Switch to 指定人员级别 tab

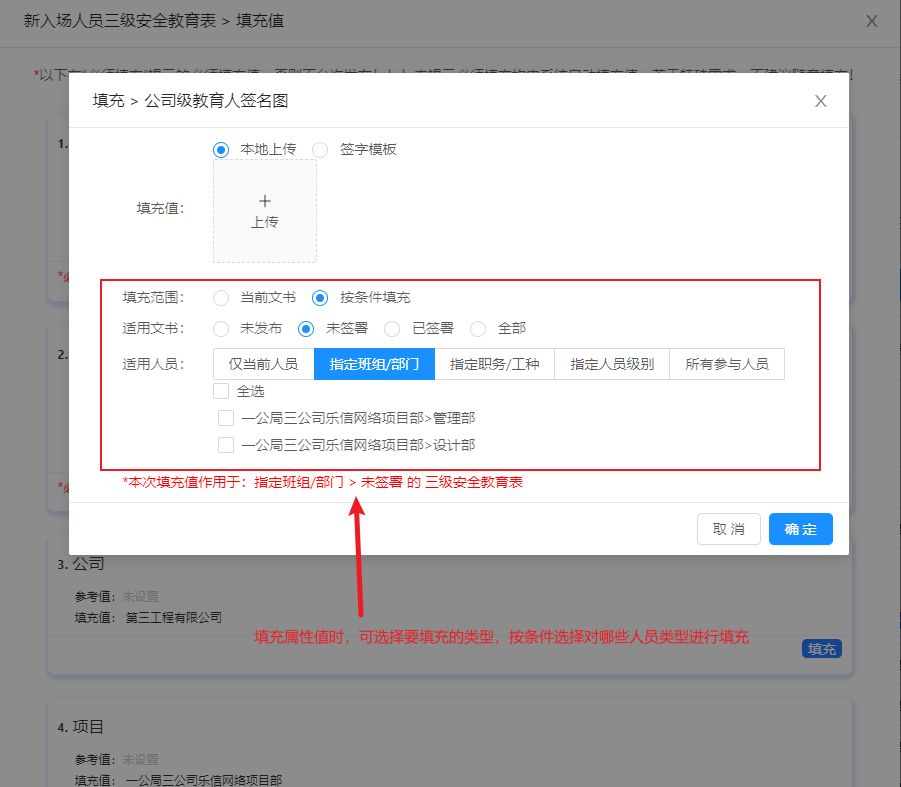point(612,364)
